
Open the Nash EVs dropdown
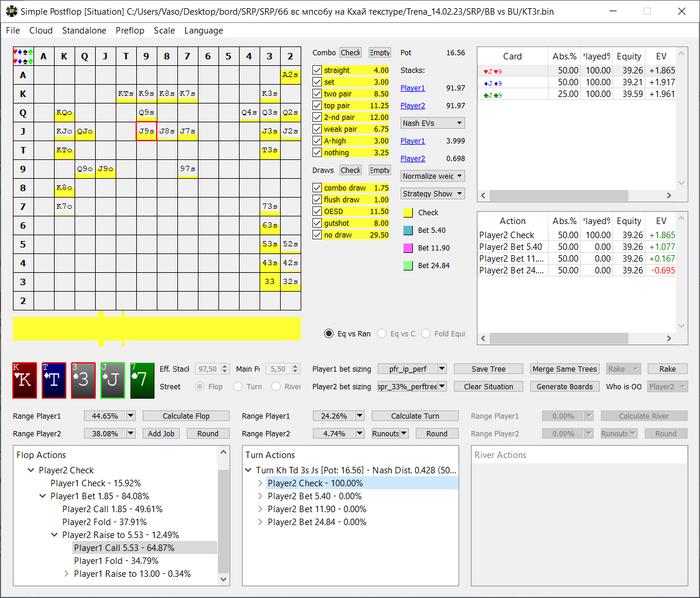pyautogui.click(x=430, y=123)
